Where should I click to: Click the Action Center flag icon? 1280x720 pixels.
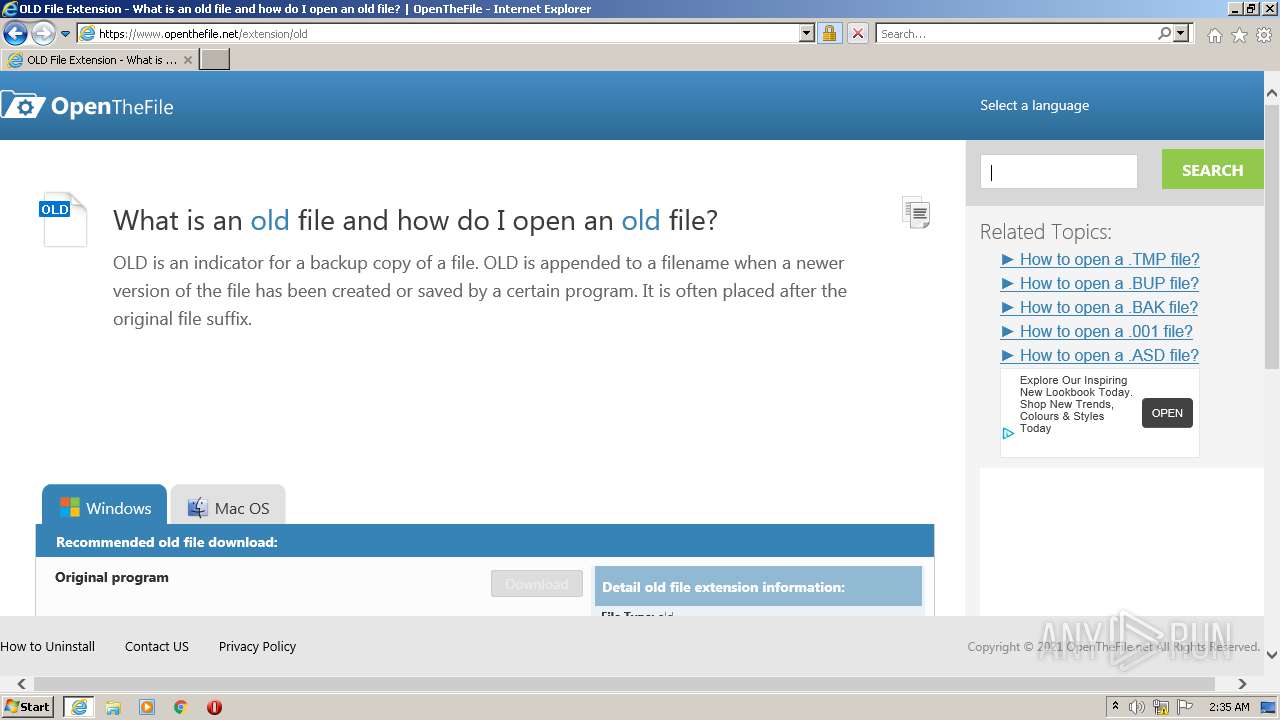click(1185, 707)
